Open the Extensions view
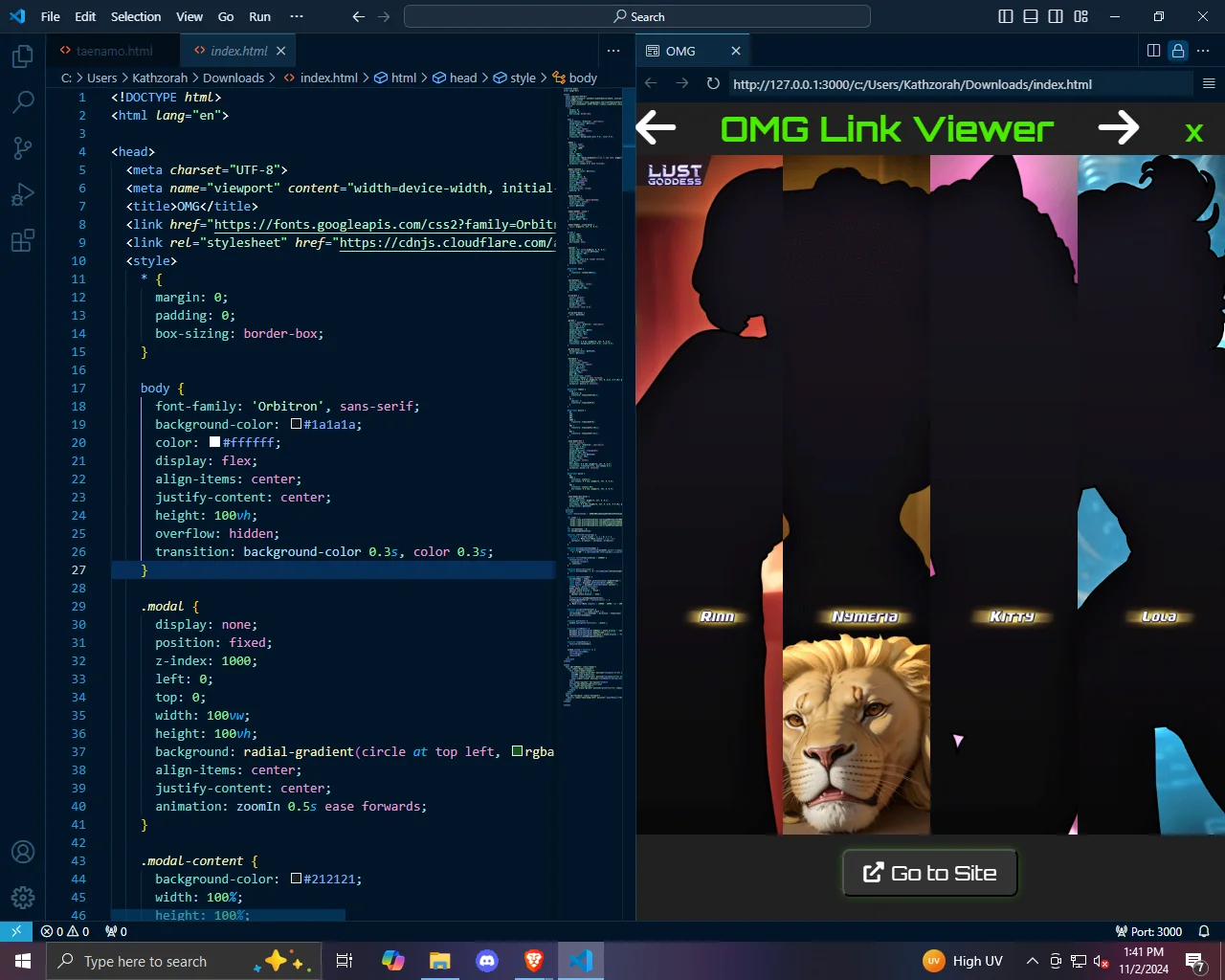1225x980 pixels. pyautogui.click(x=23, y=240)
